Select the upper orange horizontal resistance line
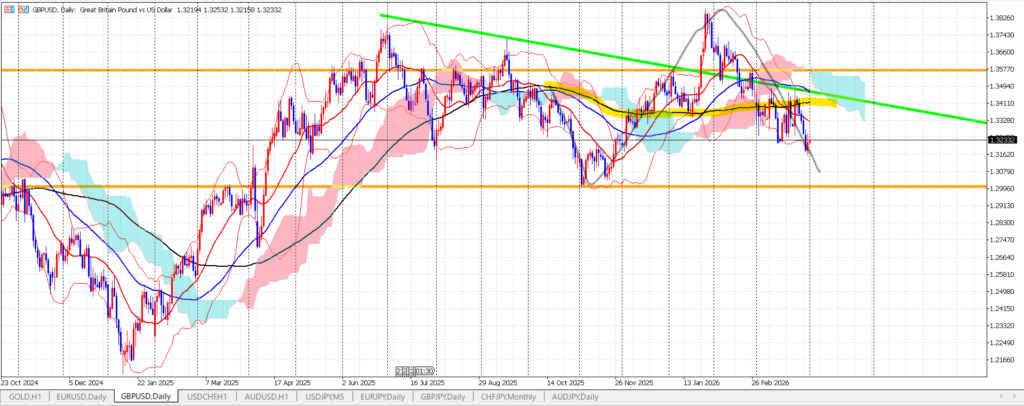The width and height of the screenshot is (1024, 406). click(x=200, y=70)
